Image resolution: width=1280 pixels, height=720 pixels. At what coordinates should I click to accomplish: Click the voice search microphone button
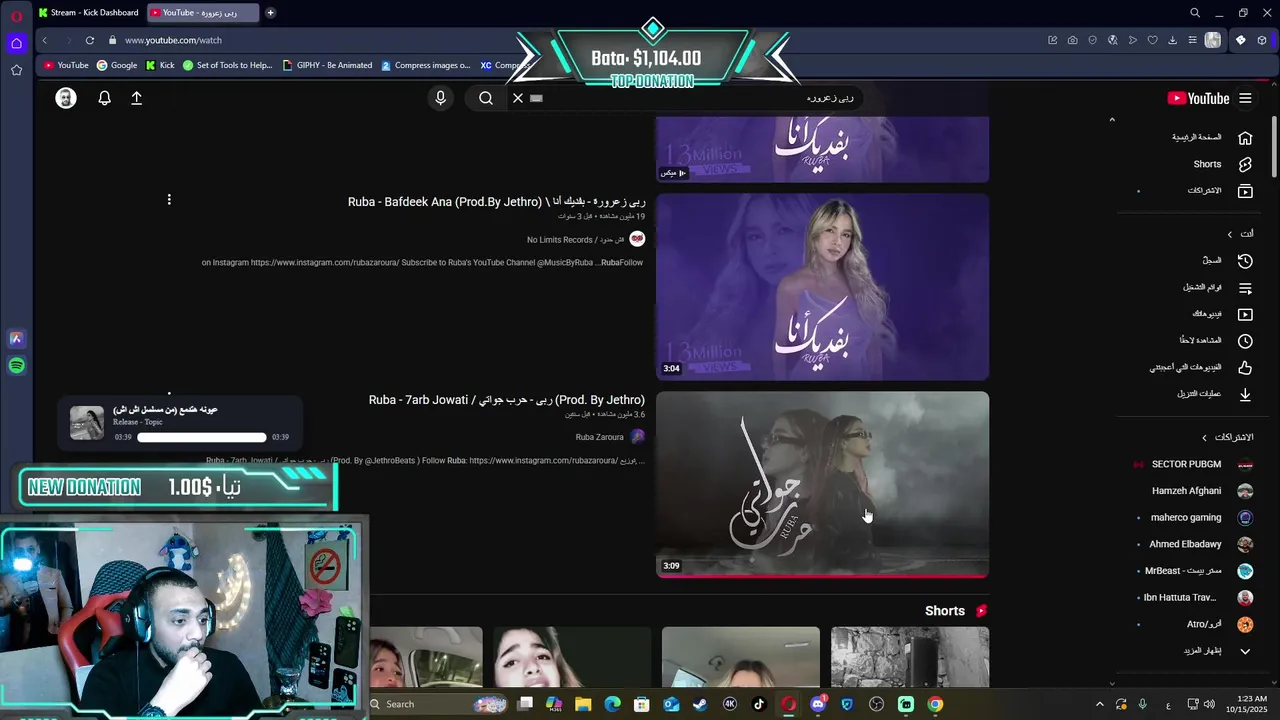pos(440,98)
